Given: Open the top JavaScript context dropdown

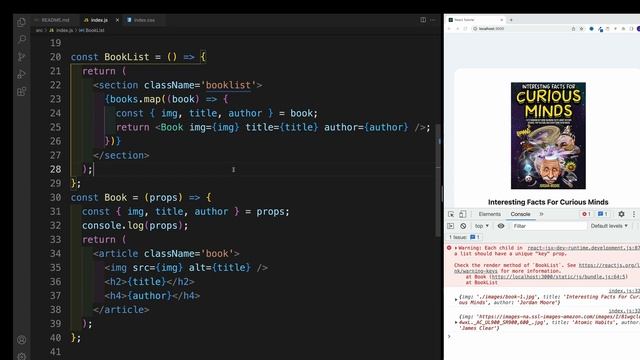Looking at the screenshot, I should pyautogui.click(x=482, y=226).
